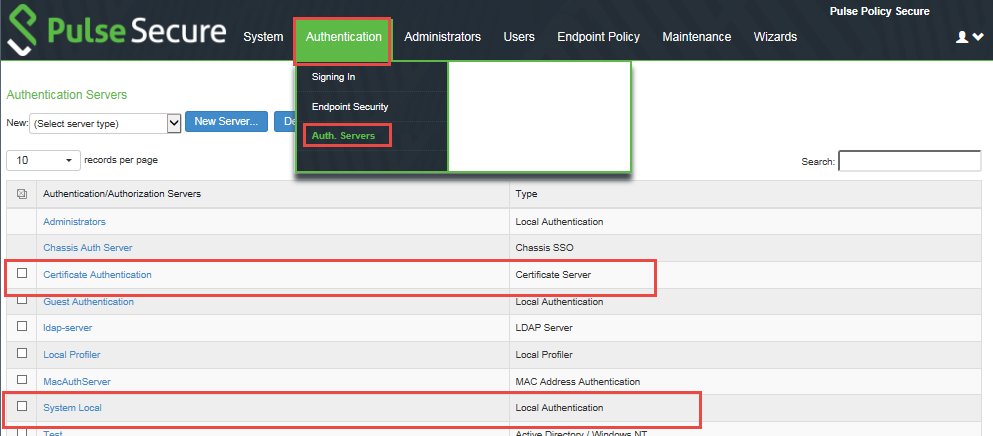993x436 pixels.
Task: Open the Guest Authentication link
Action: pyautogui.click(x=89, y=302)
